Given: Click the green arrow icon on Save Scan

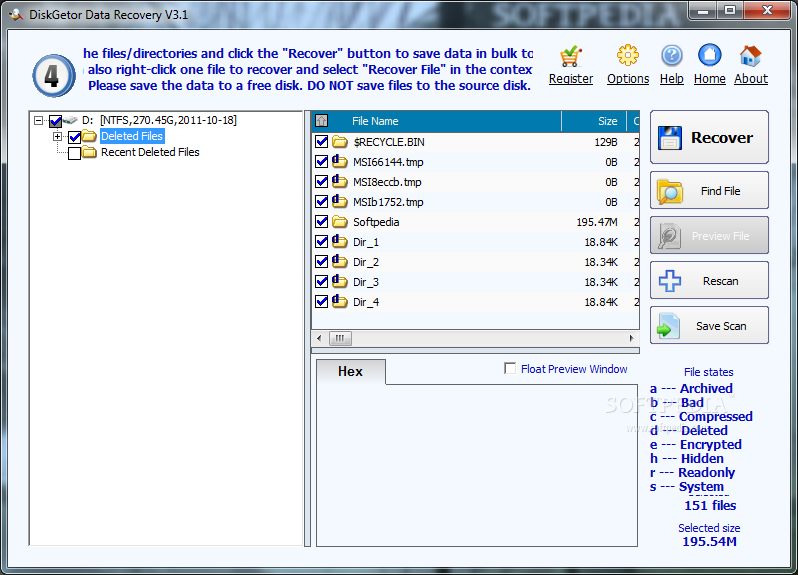Looking at the screenshot, I should tap(668, 326).
